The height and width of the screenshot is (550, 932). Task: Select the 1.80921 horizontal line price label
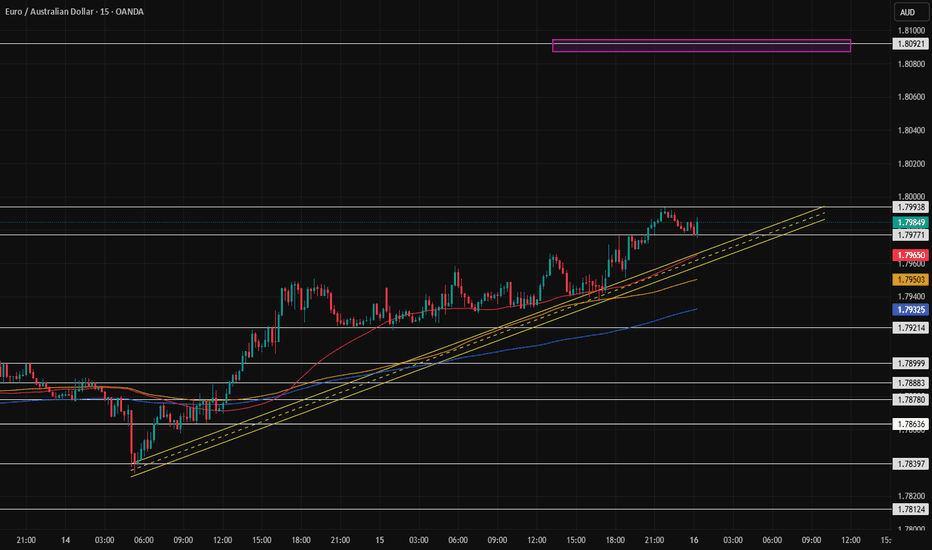[911, 44]
